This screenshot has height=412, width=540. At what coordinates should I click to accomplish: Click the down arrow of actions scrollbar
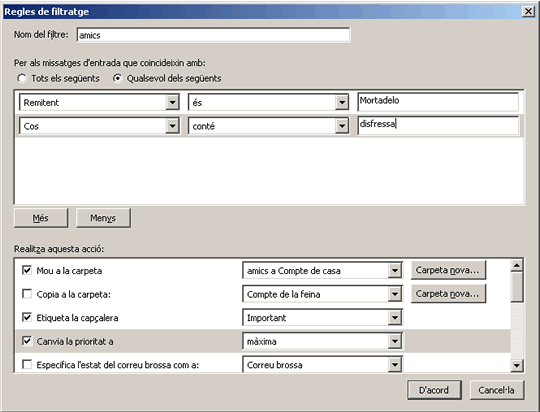(x=517, y=365)
